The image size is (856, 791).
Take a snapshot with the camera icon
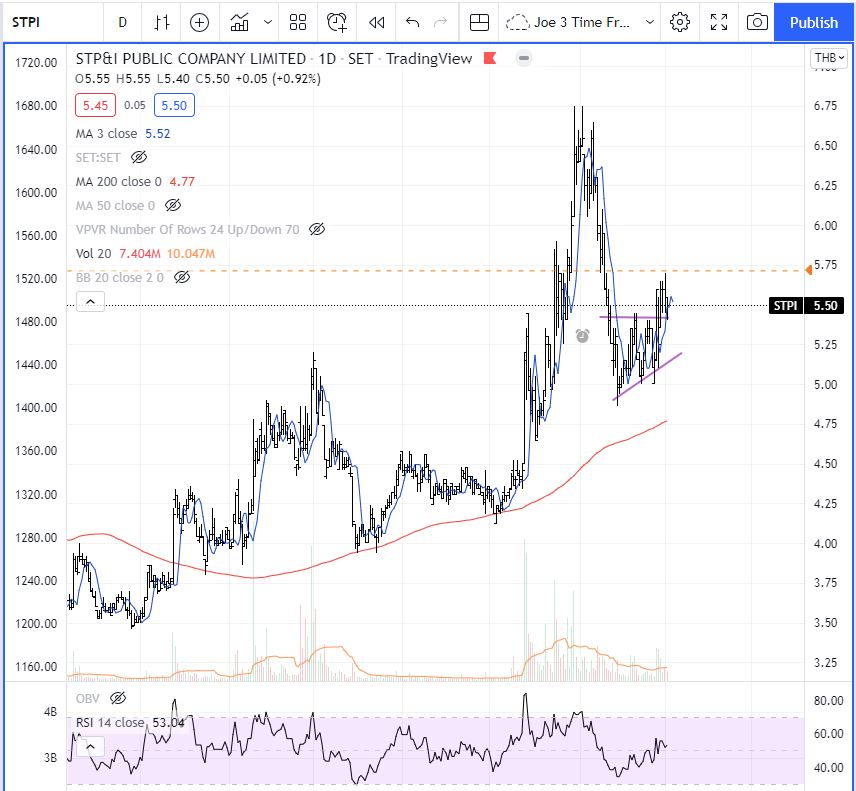pyautogui.click(x=757, y=22)
